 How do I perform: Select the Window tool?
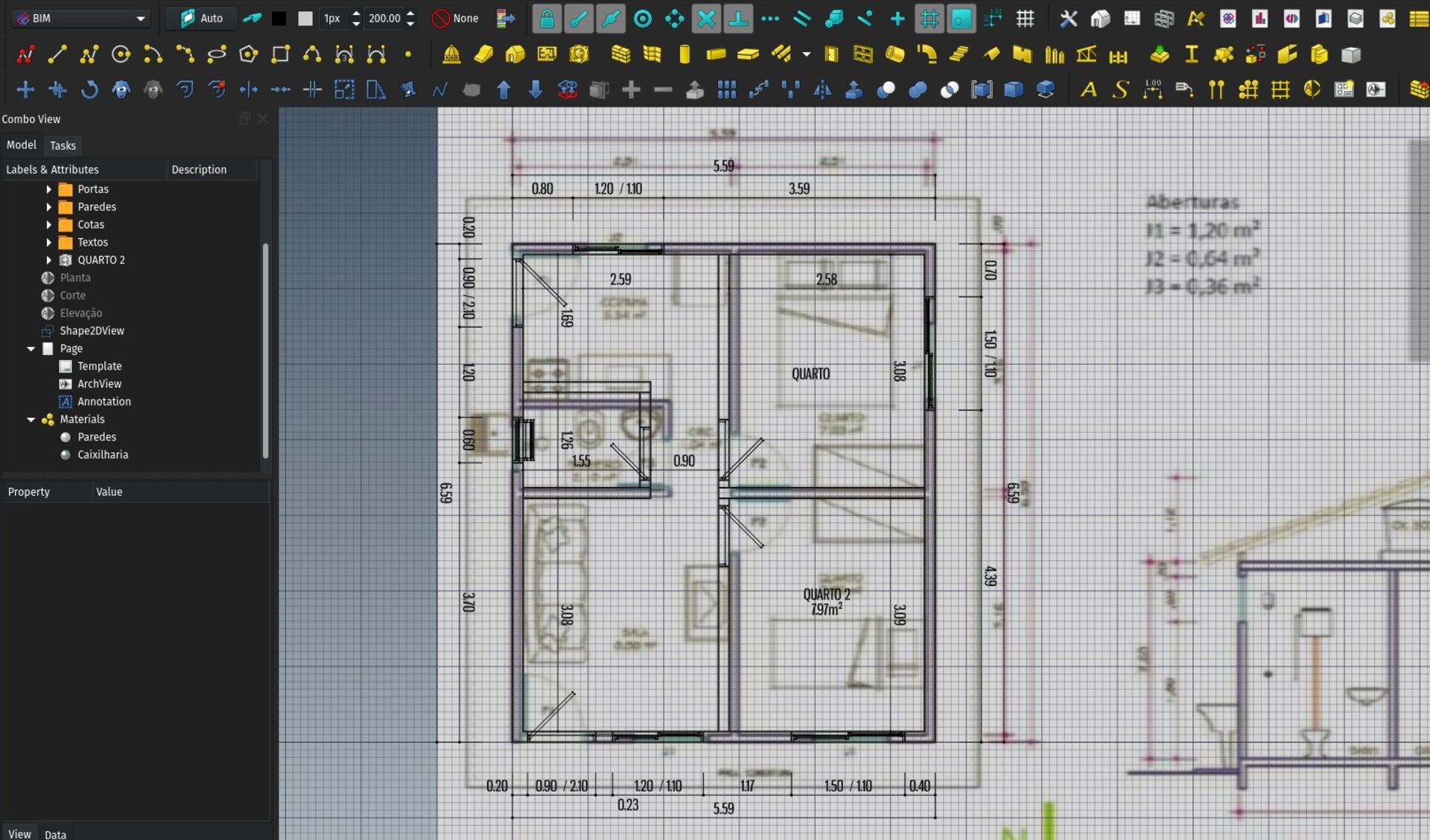click(863, 54)
